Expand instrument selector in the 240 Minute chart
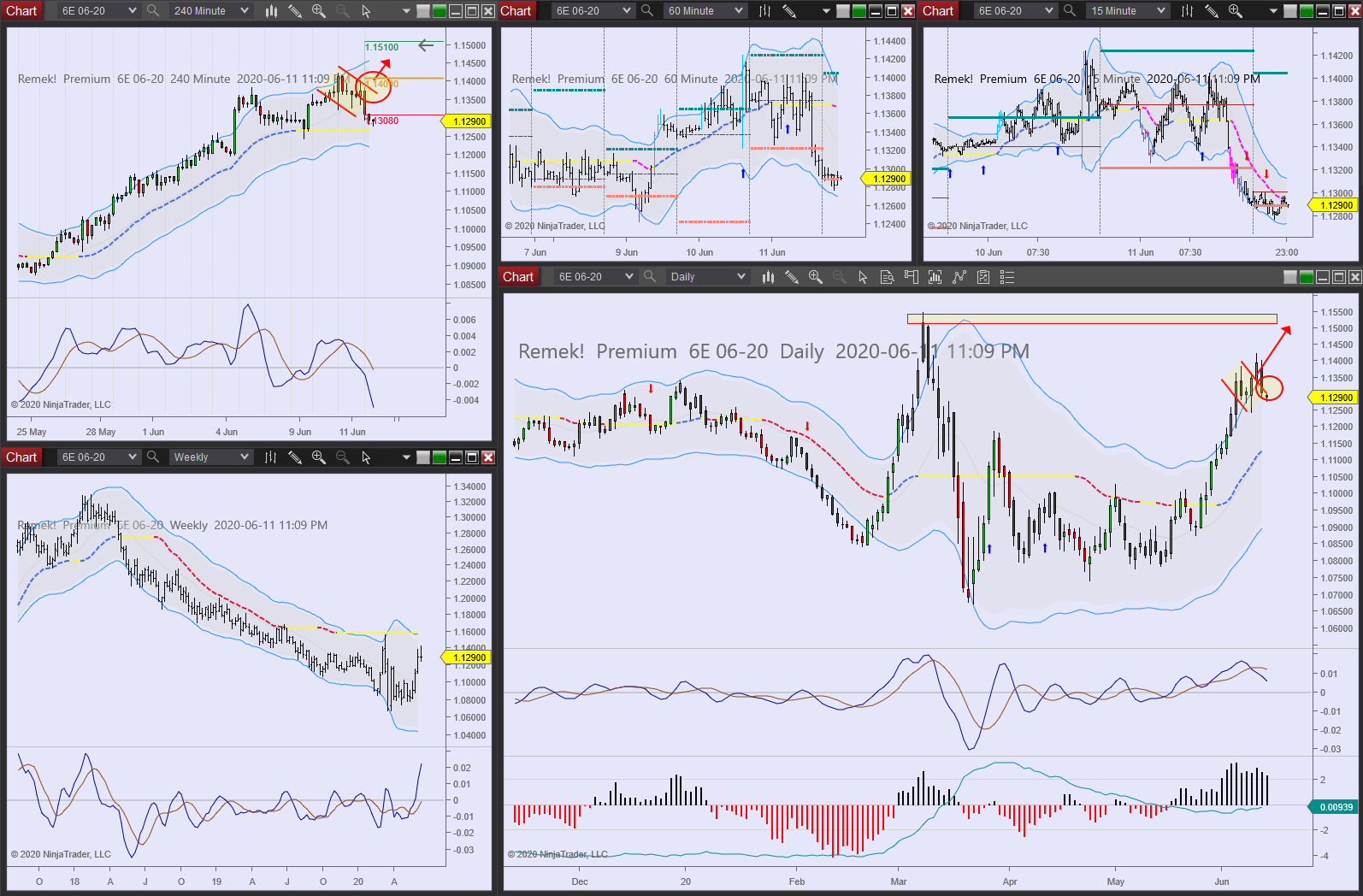This screenshot has height=896, width=1363. click(x=98, y=10)
